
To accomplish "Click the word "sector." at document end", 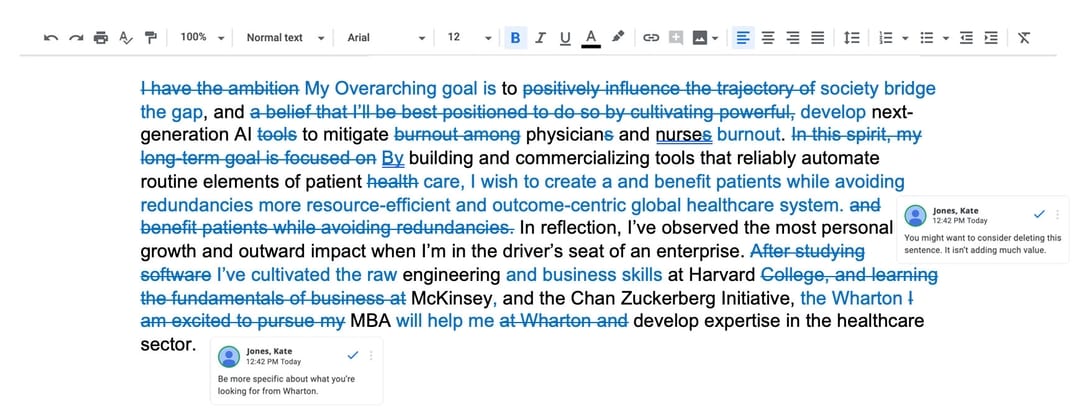I will coord(169,345).
